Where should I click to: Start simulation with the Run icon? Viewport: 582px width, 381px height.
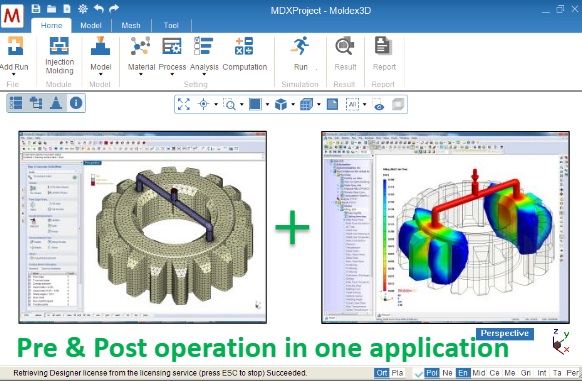click(300, 46)
